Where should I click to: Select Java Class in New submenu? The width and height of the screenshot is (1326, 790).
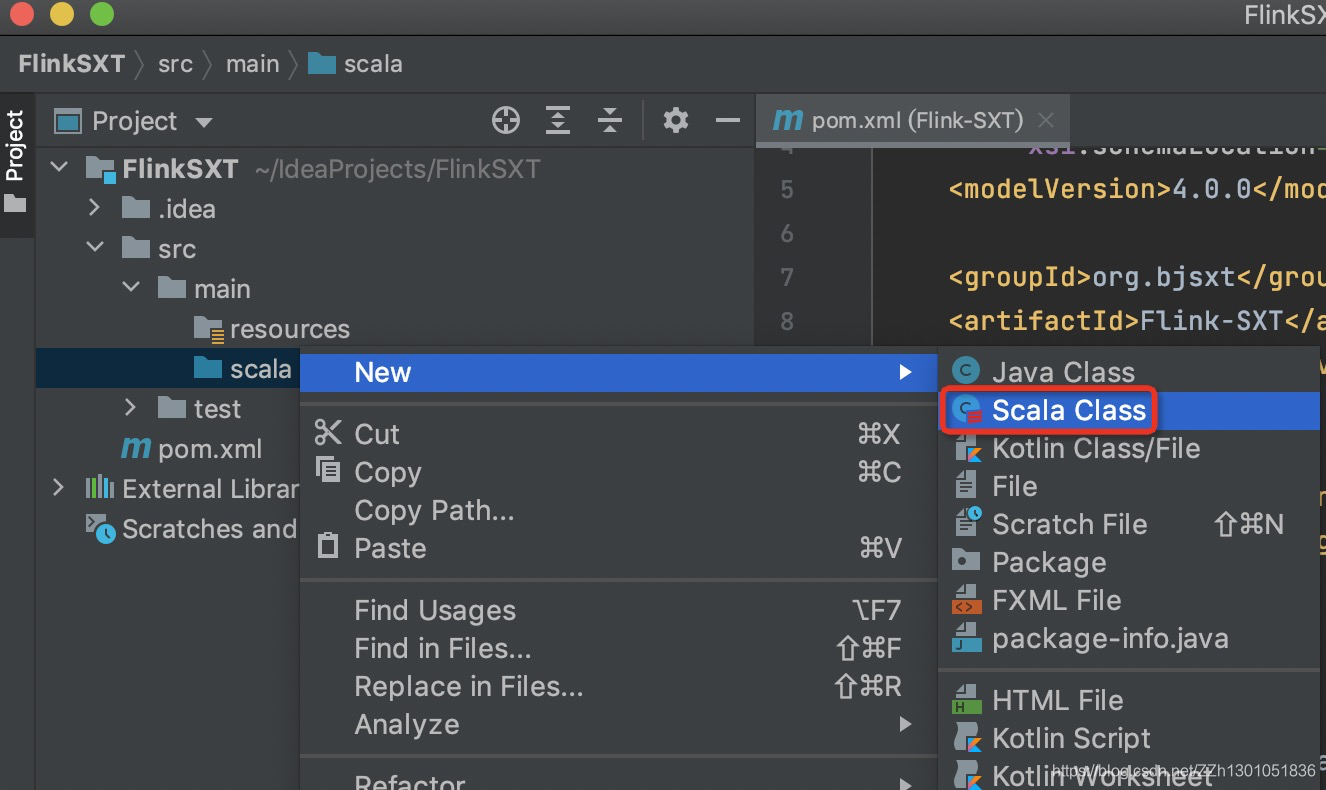pos(1130,372)
